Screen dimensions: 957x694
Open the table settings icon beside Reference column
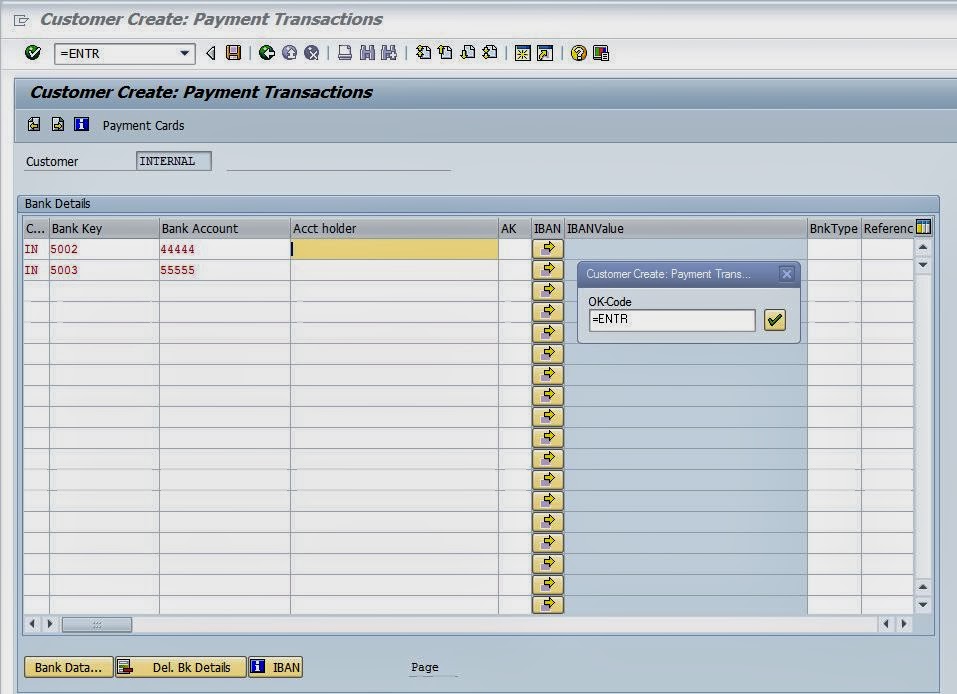pyautogui.click(x=923, y=228)
